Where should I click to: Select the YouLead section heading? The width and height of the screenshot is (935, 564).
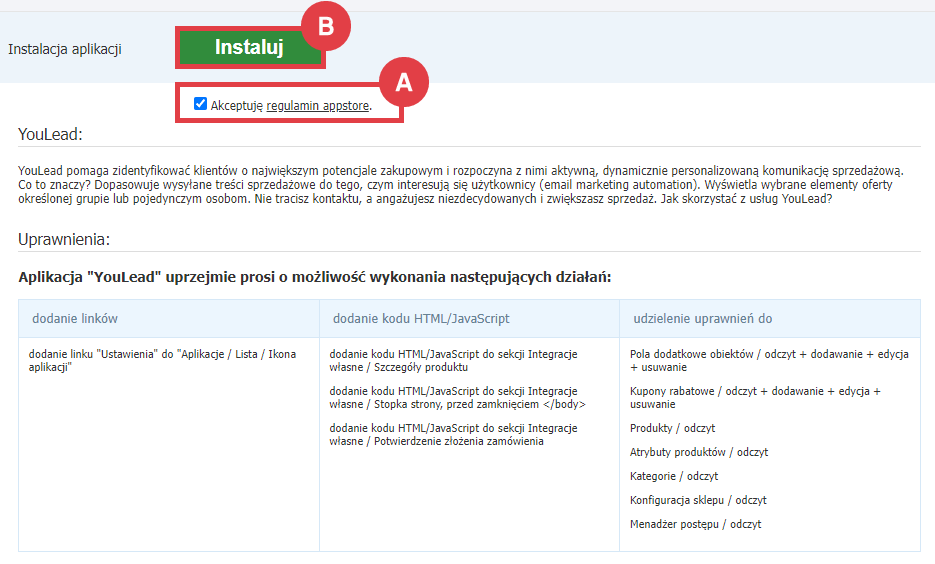click(x=50, y=134)
